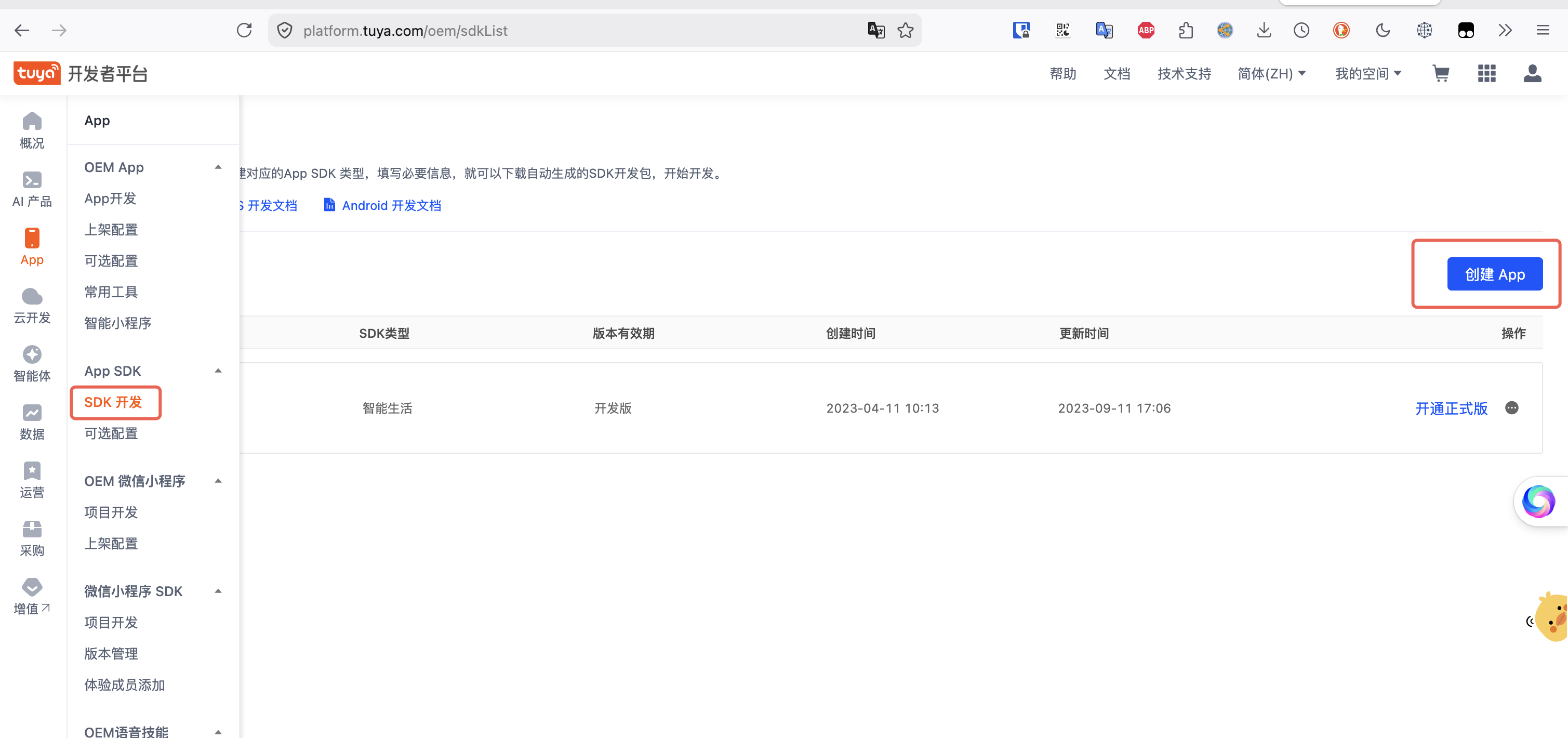Open the DuckDuckGo extension icon
This screenshot has height=738, width=1568.
1341,31
